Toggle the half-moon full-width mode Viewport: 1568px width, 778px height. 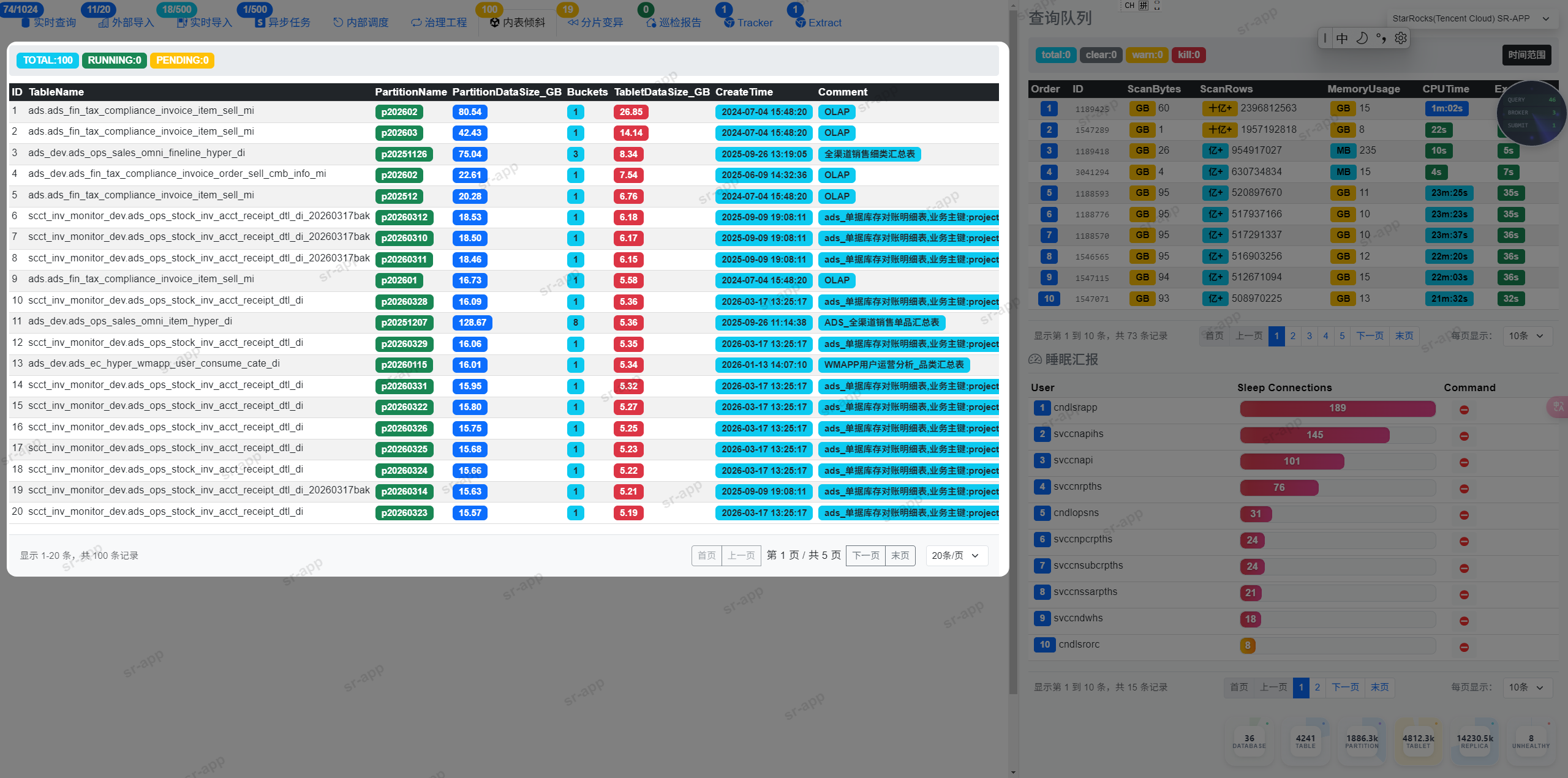(1362, 38)
